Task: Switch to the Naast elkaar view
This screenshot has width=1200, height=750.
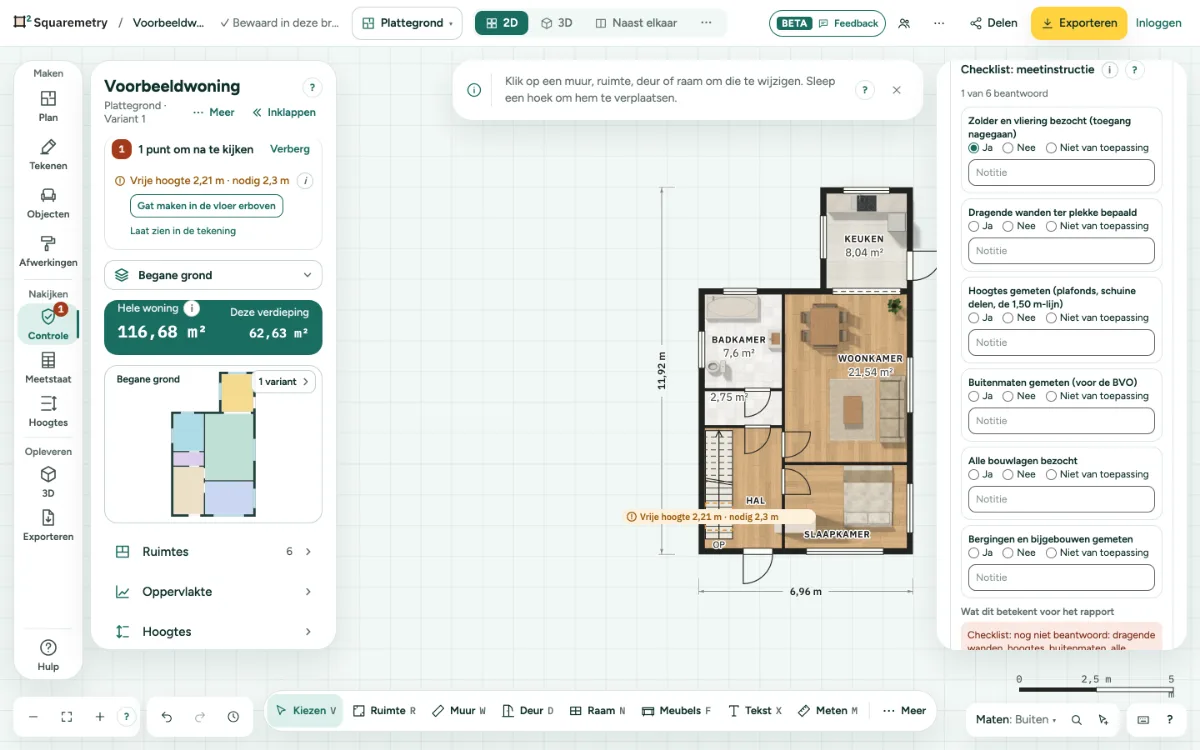Action: pos(636,23)
